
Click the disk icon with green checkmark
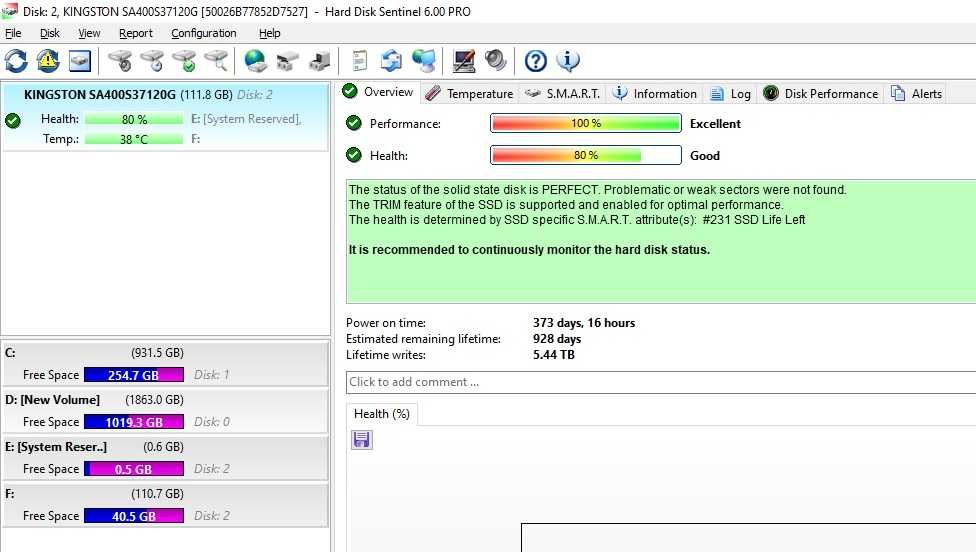point(184,61)
